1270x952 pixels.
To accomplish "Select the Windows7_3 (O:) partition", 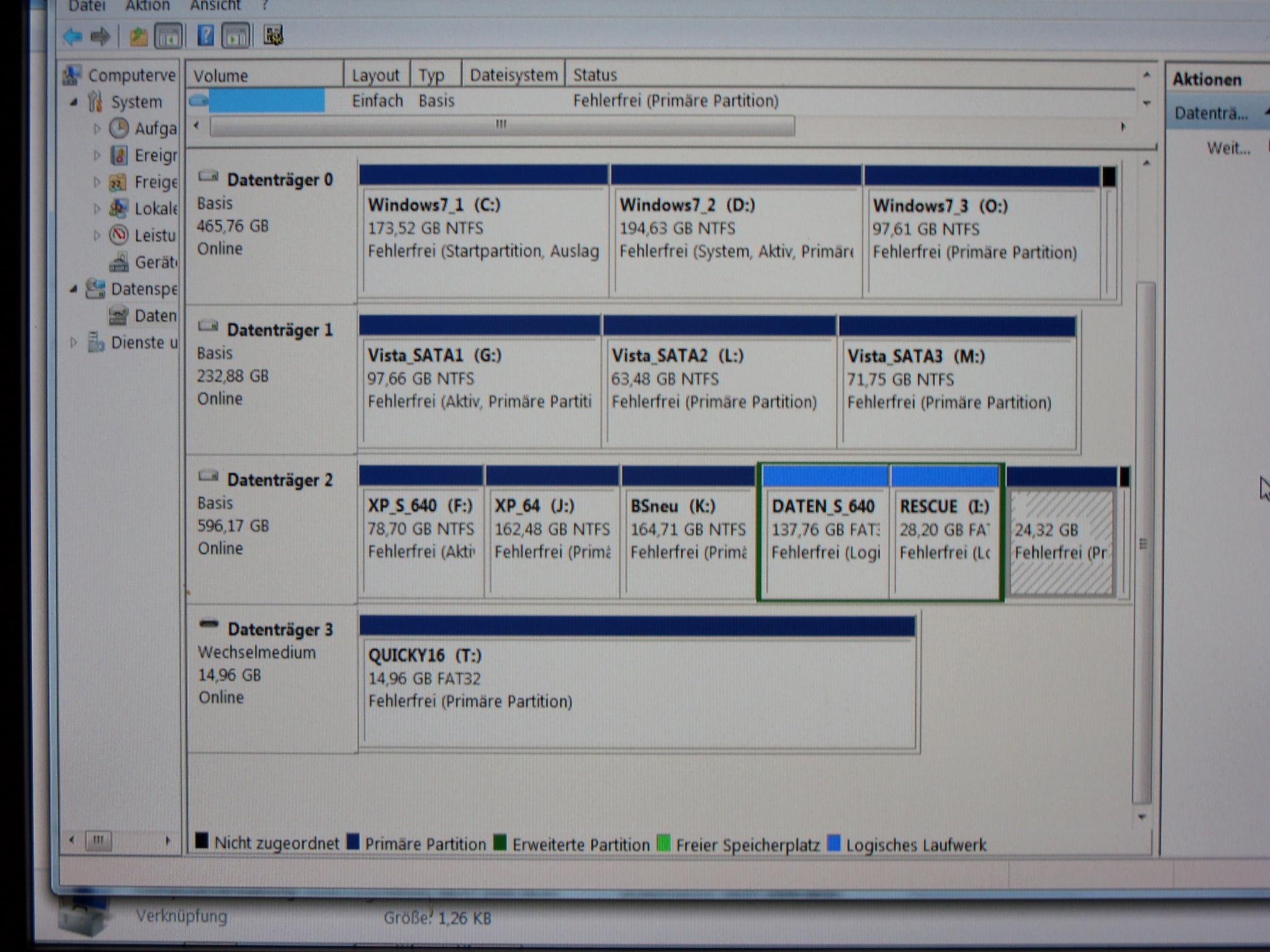I will tap(982, 232).
